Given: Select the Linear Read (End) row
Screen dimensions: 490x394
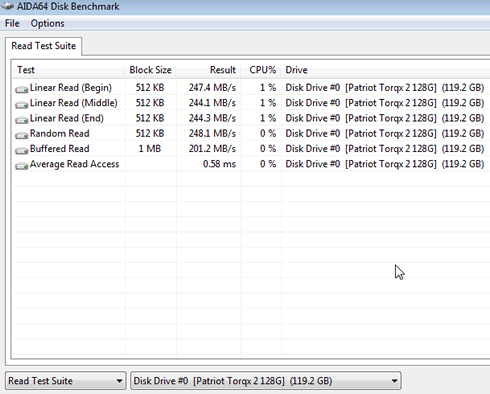Looking at the screenshot, I should (251, 118).
